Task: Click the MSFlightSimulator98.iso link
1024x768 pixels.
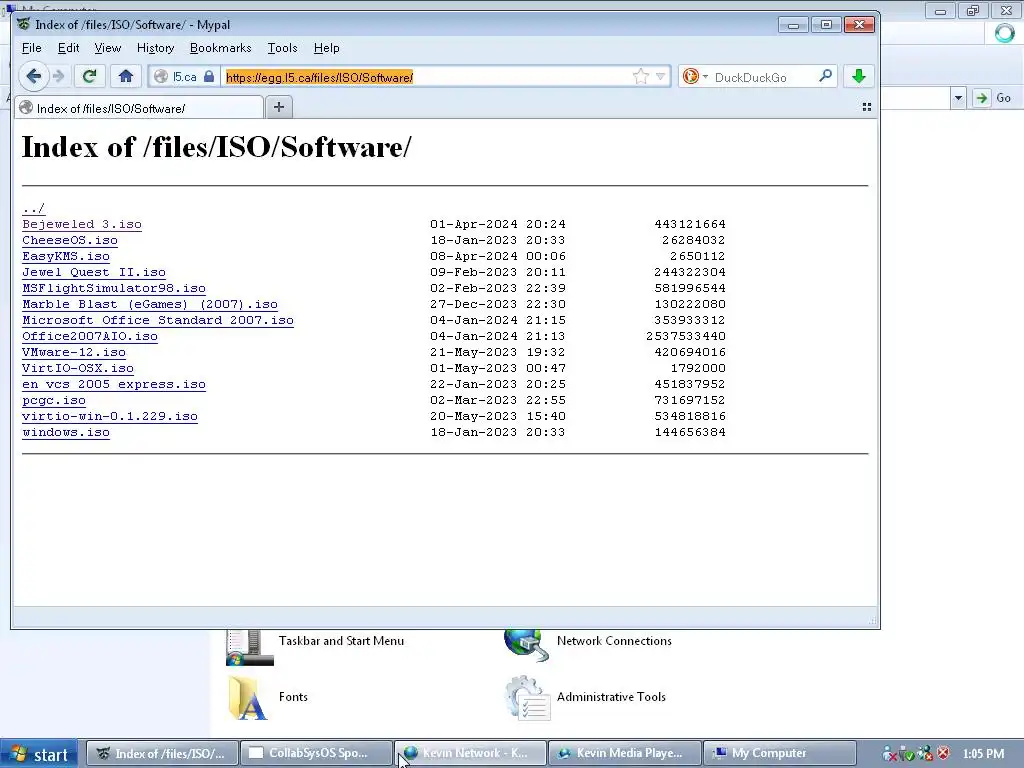Action: (x=114, y=288)
